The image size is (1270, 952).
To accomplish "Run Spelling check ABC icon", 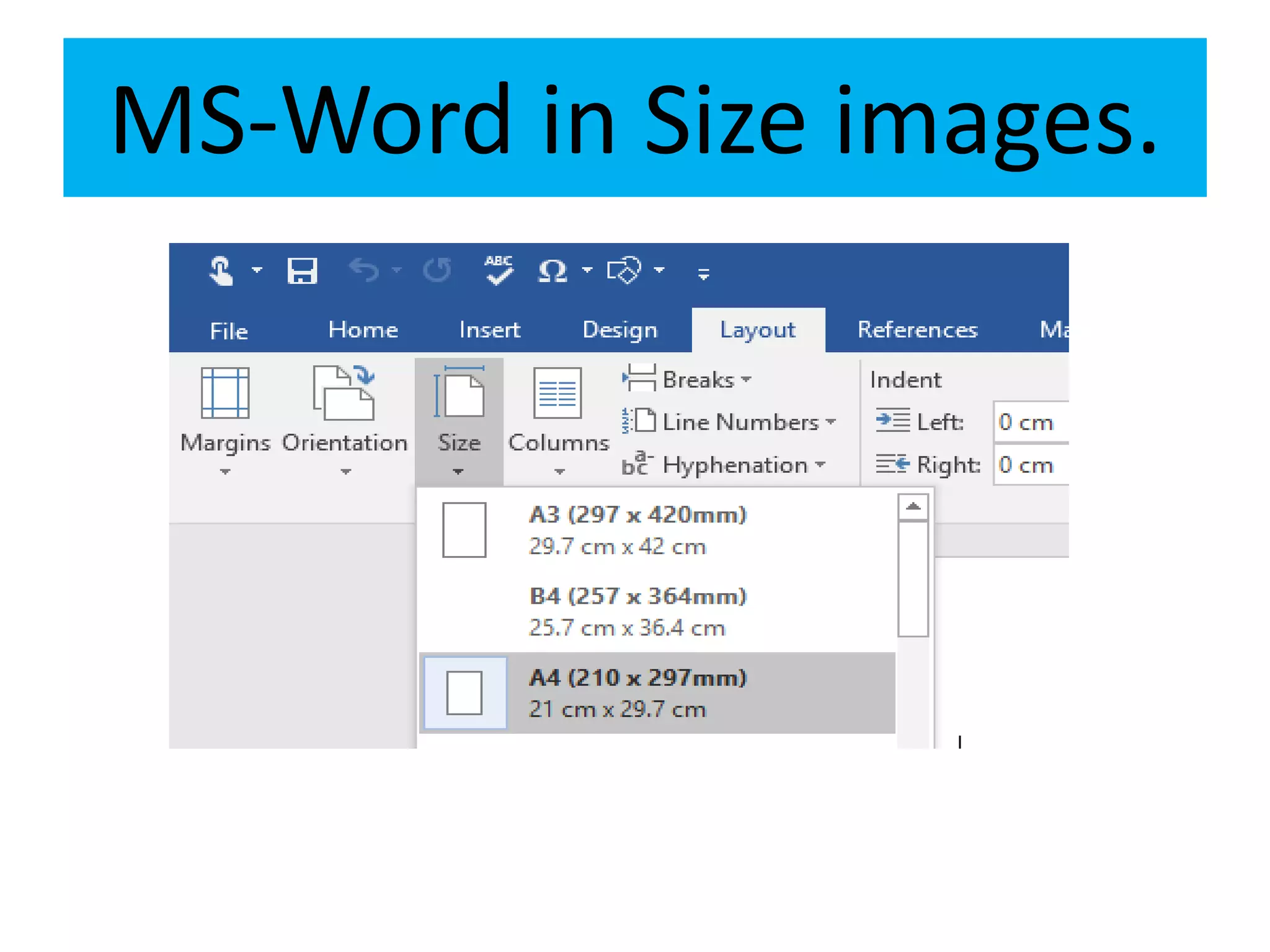I will (499, 270).
